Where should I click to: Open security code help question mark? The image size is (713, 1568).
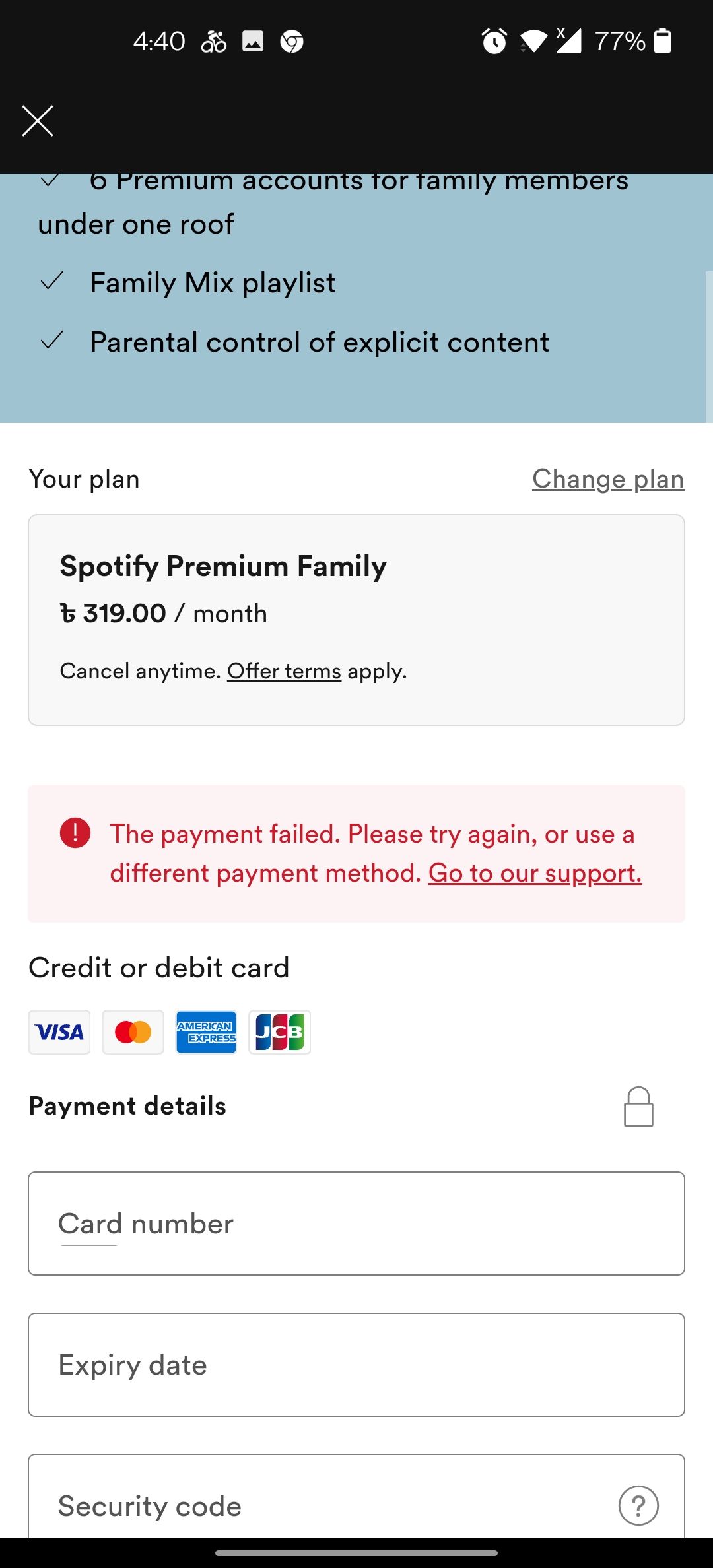coord(638,1505)
